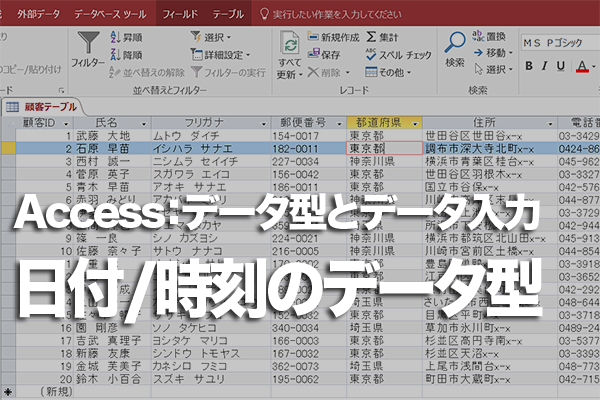Open その他 more options dropdown
600x400 pixels.
pyautogui.click(x=388, y=72)
